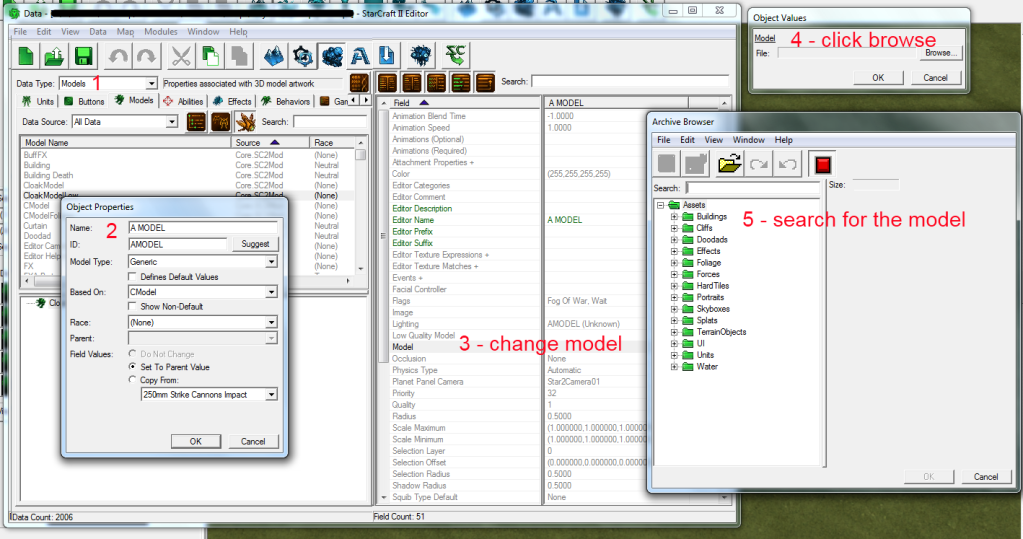Open the Text module letter A icon

(x=359, y=56)
